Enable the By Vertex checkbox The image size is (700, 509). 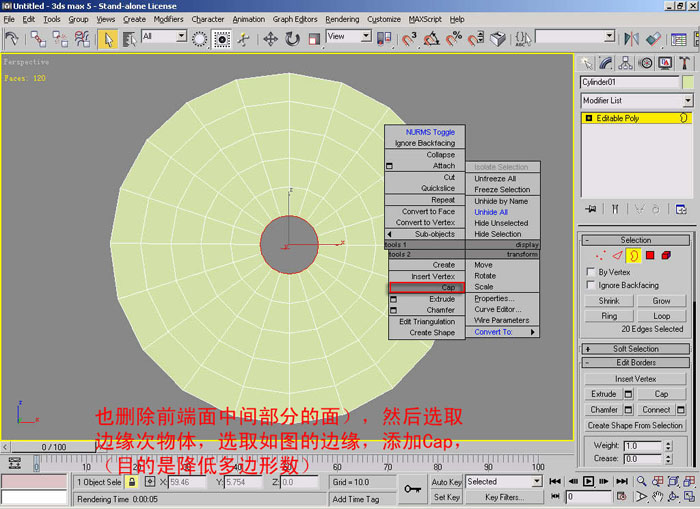(590, 271)
